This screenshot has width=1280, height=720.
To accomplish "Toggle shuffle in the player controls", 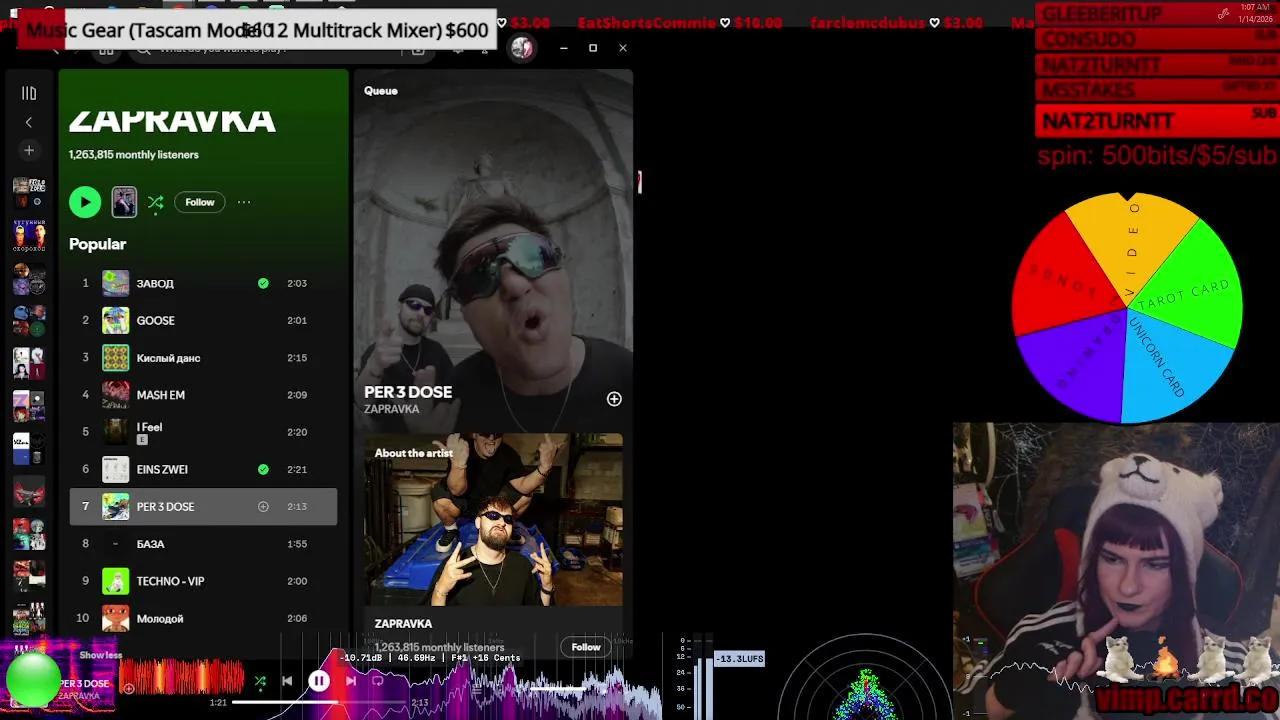I will pyautogui.click(x=260, y=682).
